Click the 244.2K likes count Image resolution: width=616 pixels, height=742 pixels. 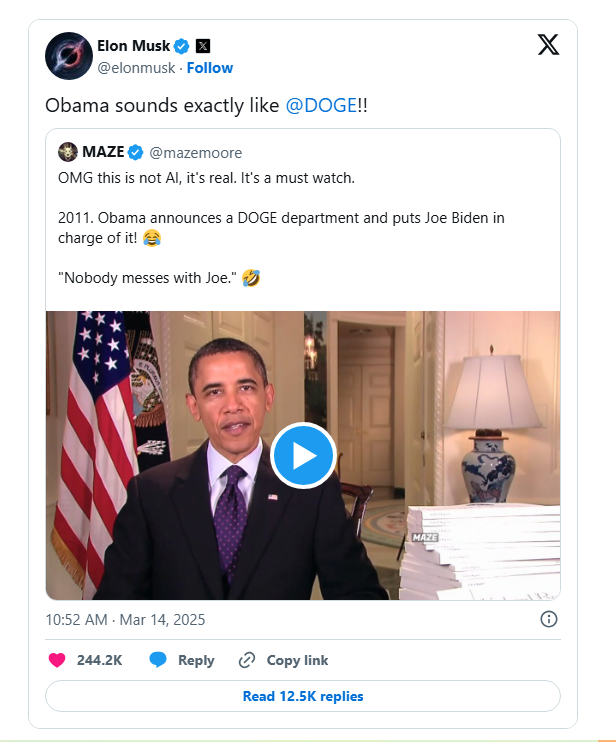tap(99, 660)
